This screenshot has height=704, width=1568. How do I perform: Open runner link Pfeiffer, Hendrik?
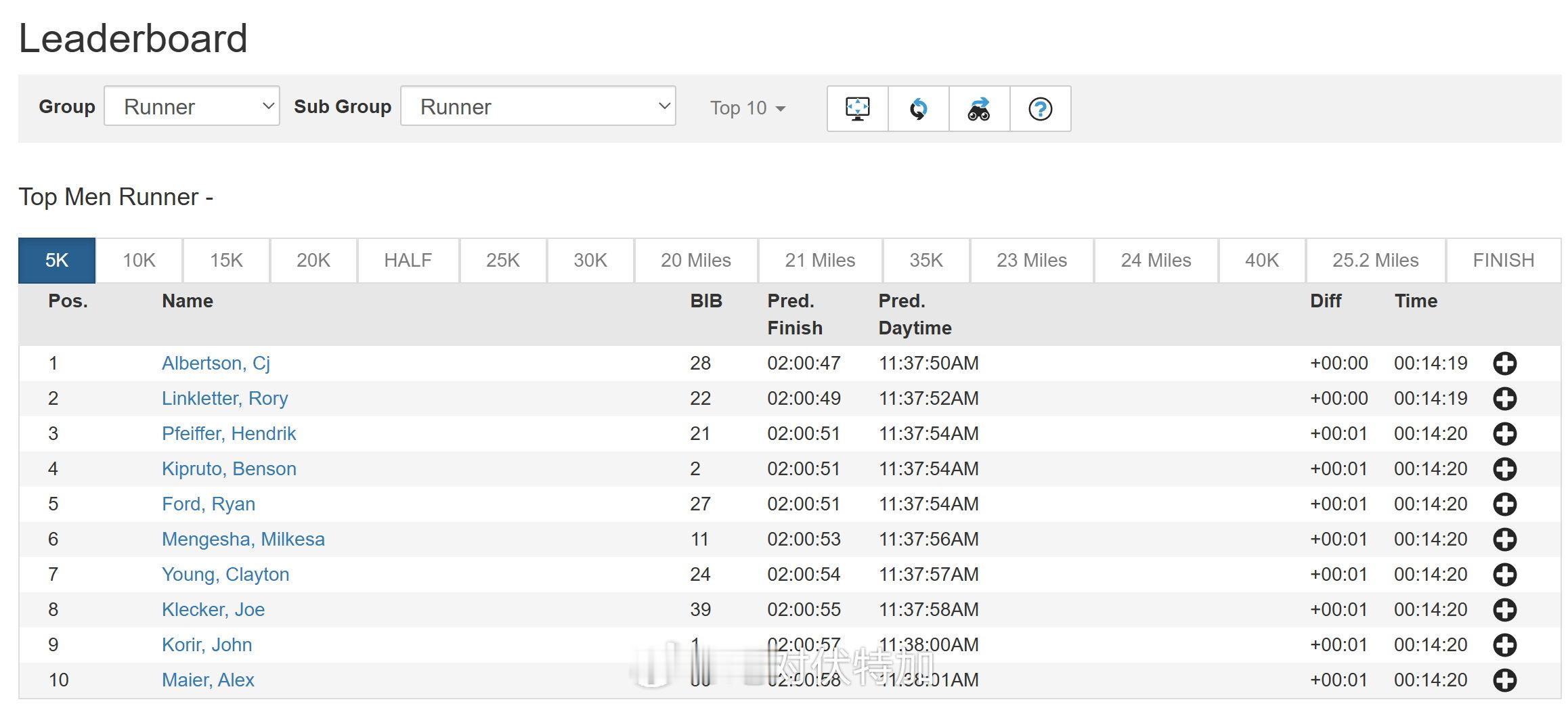pos(229,434)
